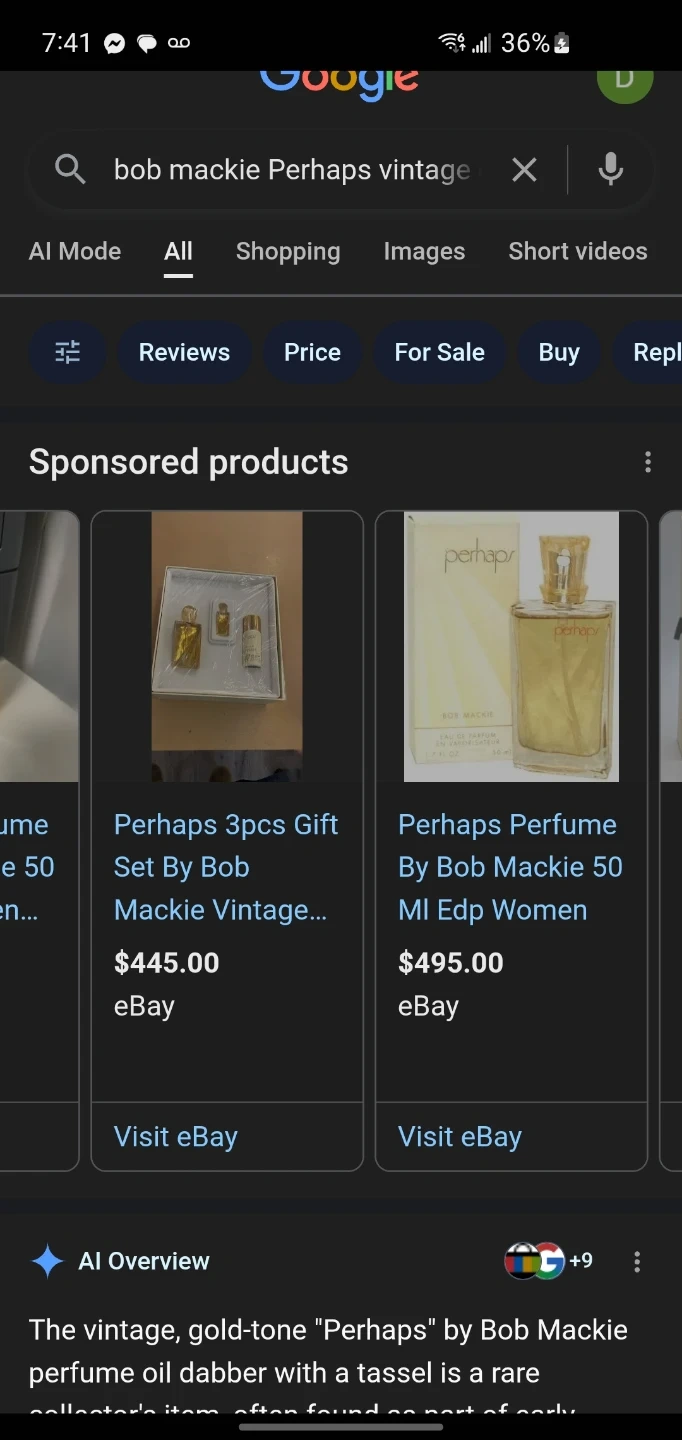Open the Short videos tab
This screenshot has width=682, height=1440.
coord(578,251)
